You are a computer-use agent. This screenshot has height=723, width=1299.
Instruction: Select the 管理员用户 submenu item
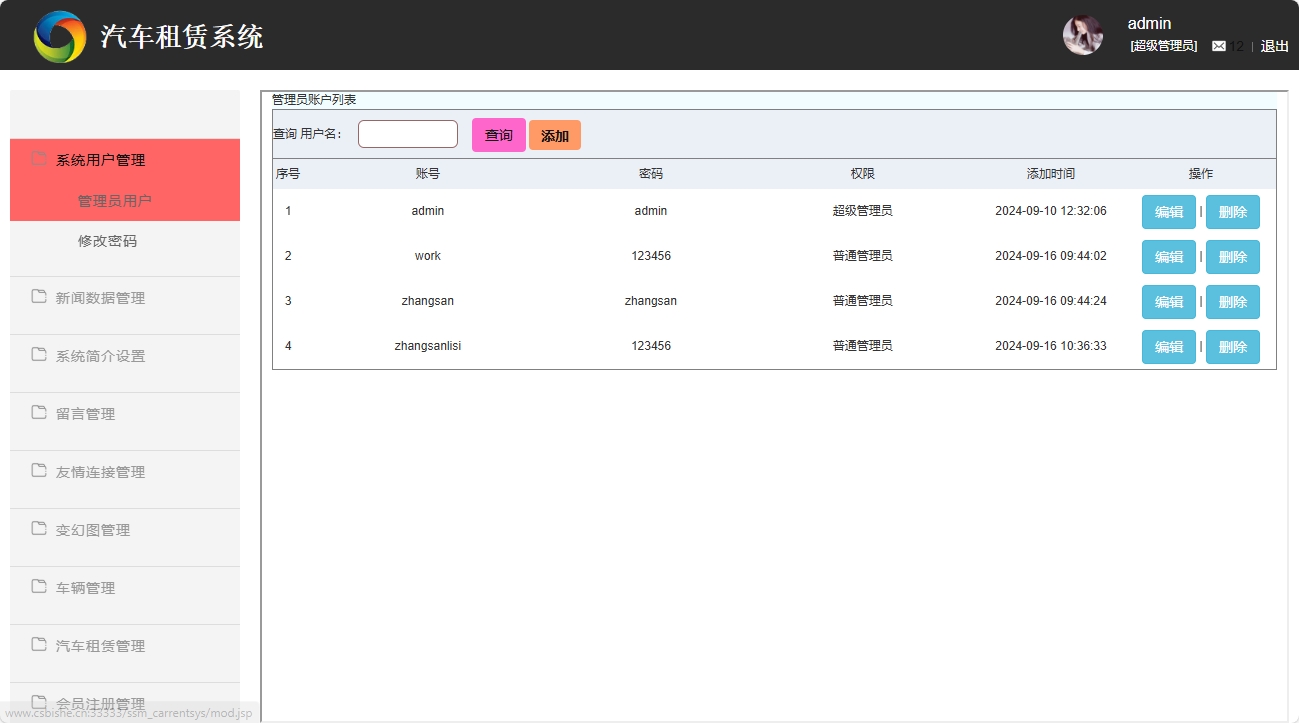[x=113, y=200]
